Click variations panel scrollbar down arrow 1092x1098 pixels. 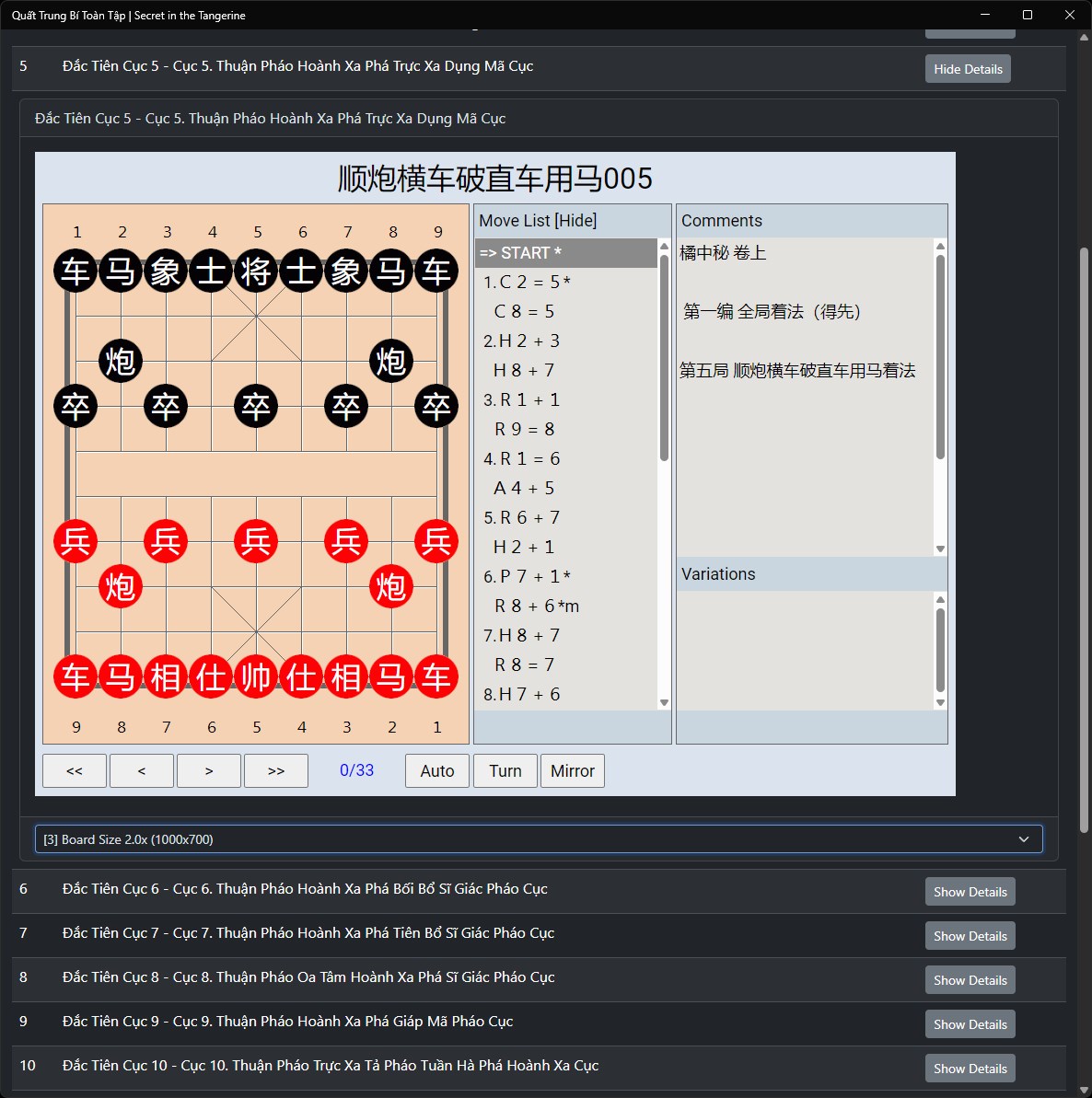941,702
